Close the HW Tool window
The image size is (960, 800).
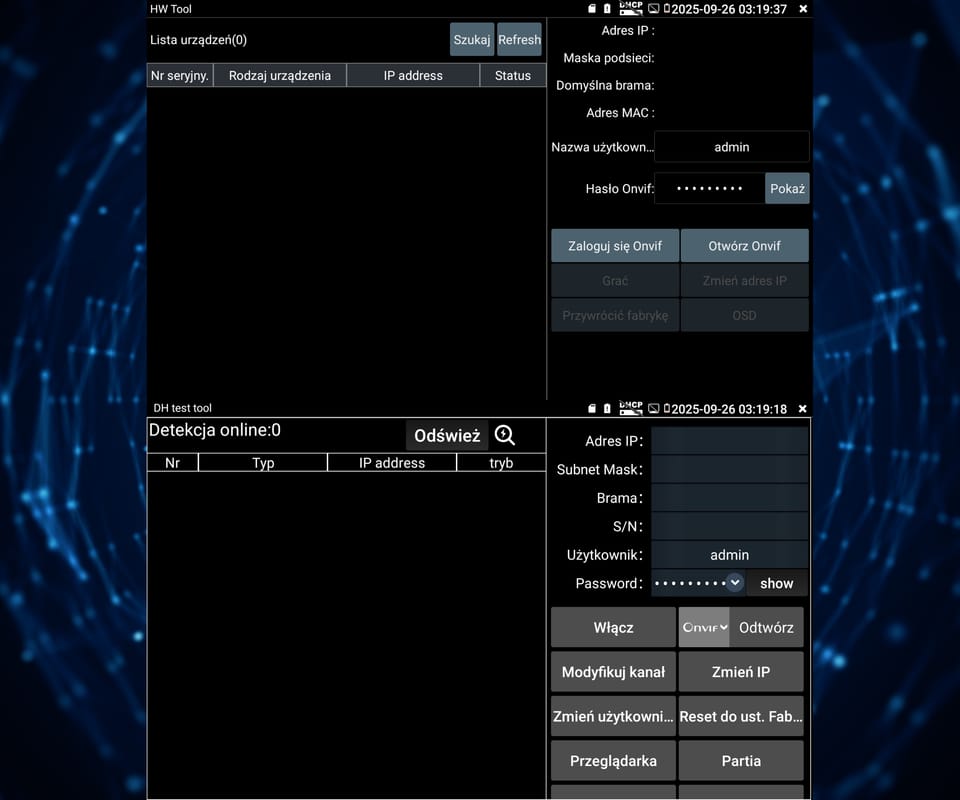click(803, 9)
